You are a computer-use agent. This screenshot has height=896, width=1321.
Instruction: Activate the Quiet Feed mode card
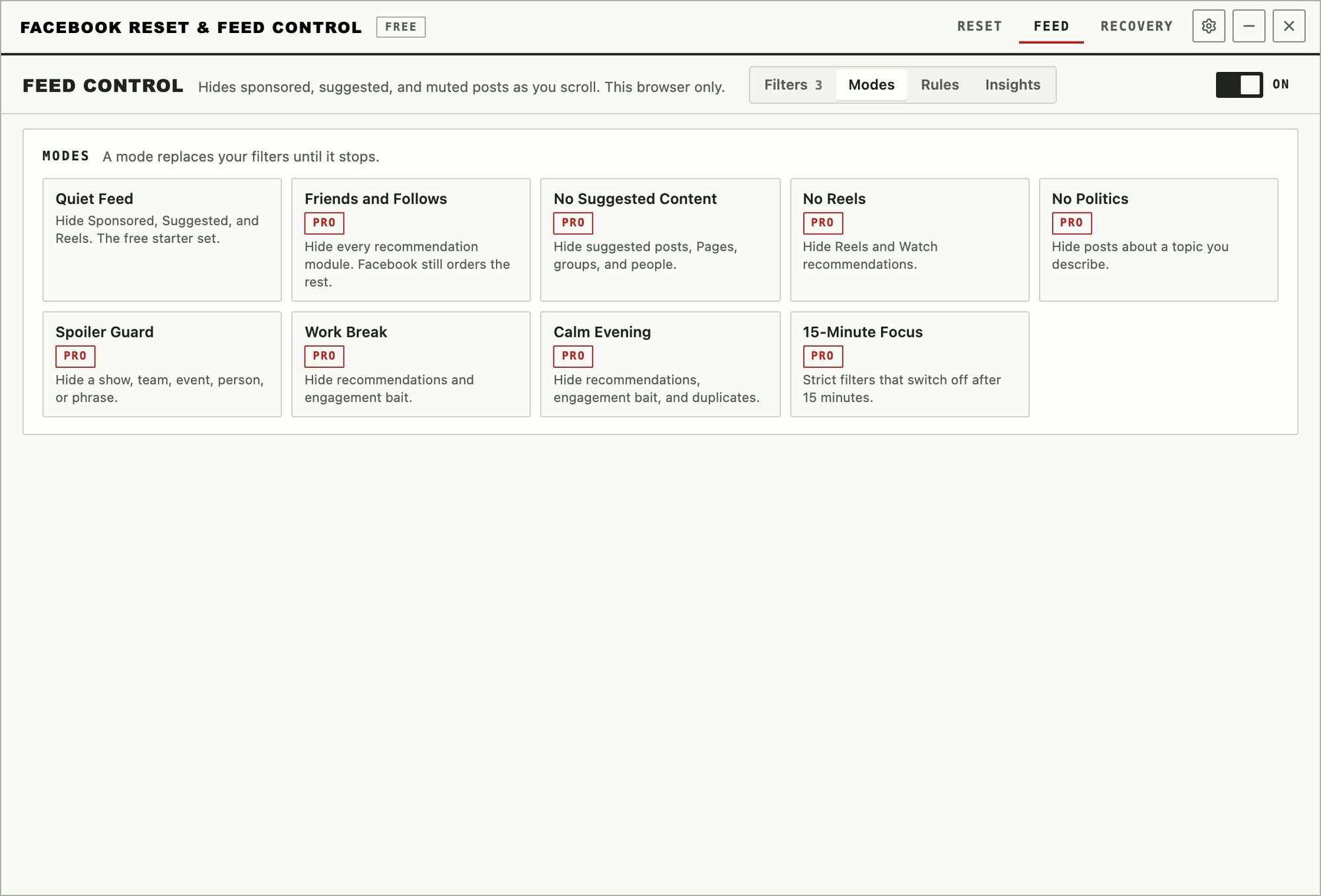(x=162, y=240)
